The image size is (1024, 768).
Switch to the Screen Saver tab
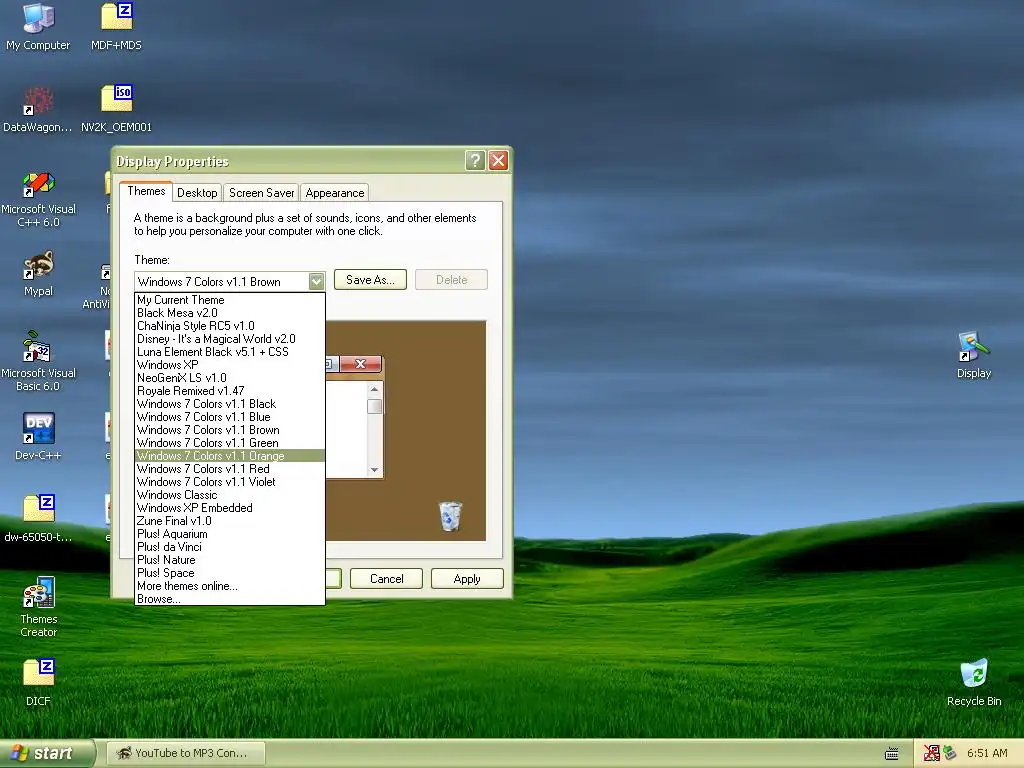pyautogui.click(x=261, y=193)
